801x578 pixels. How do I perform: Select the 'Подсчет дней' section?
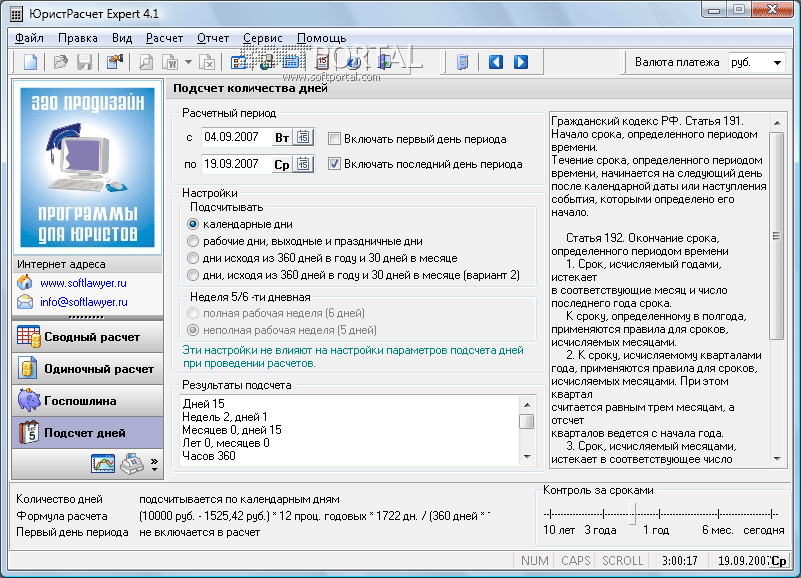click(x=87, y=433)
